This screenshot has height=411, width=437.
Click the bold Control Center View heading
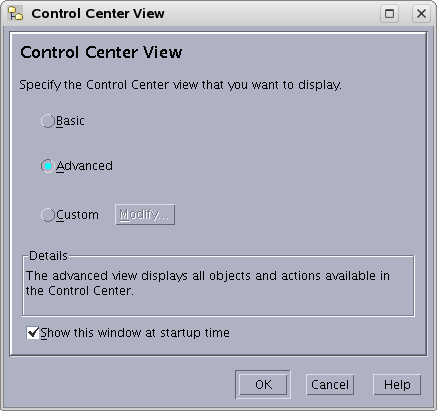click(101, 52)
